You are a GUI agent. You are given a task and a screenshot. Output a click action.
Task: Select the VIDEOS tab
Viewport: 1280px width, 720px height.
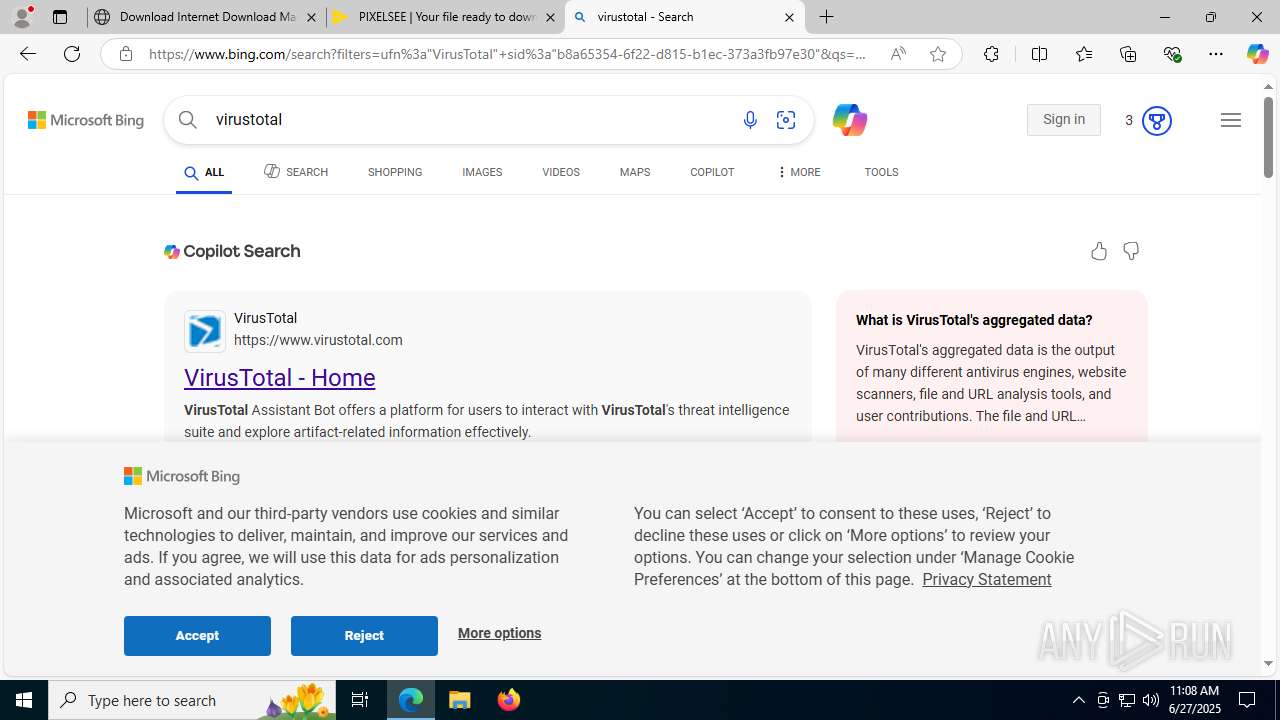tap(561, 173)
